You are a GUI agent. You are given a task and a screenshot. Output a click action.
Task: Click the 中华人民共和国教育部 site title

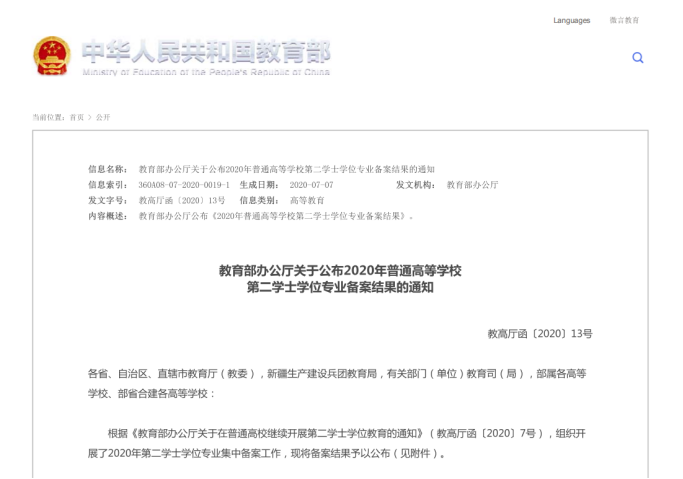click(205, 51)
